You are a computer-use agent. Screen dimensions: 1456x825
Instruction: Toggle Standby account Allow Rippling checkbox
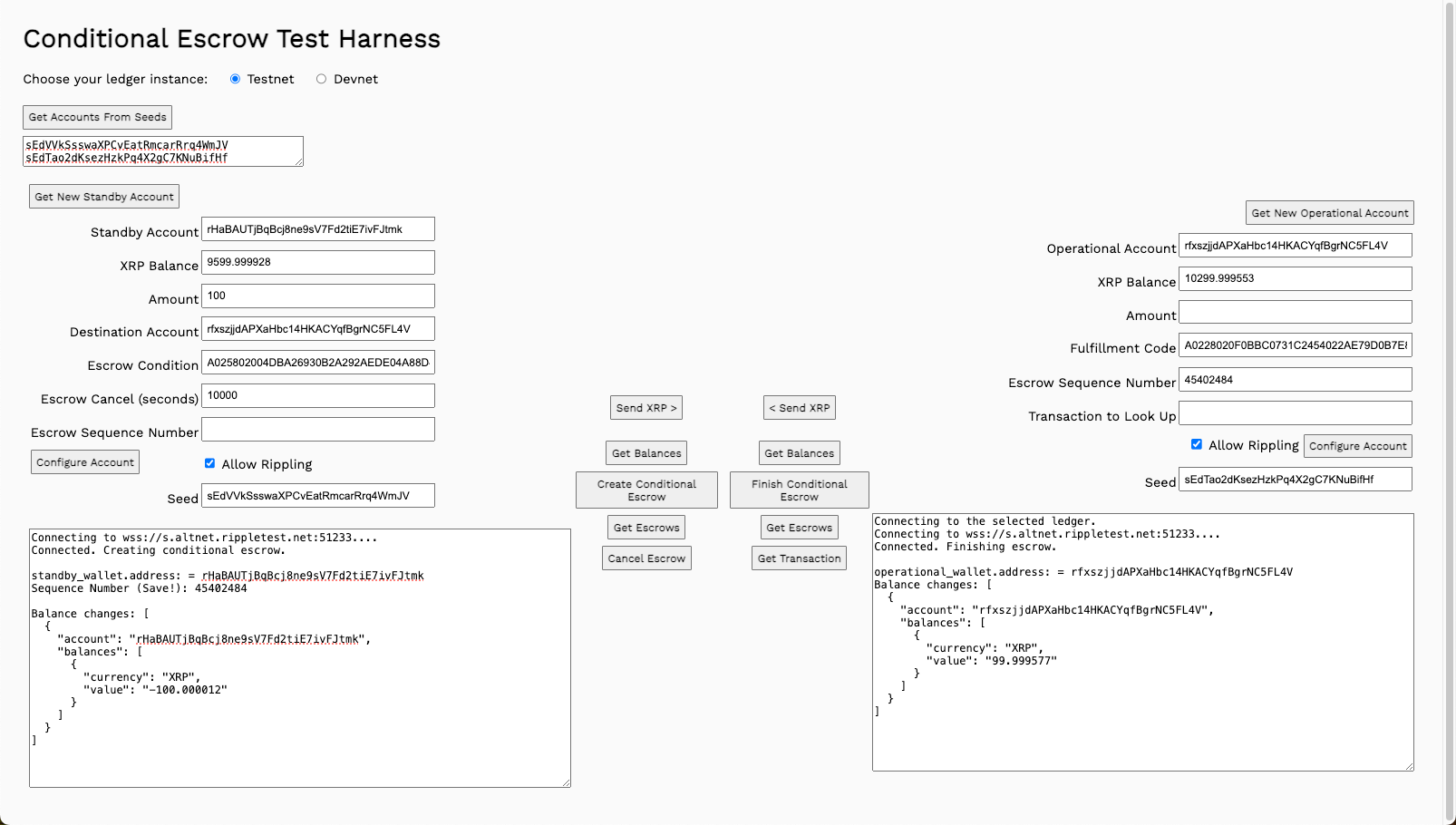click(x=209, y=463)
